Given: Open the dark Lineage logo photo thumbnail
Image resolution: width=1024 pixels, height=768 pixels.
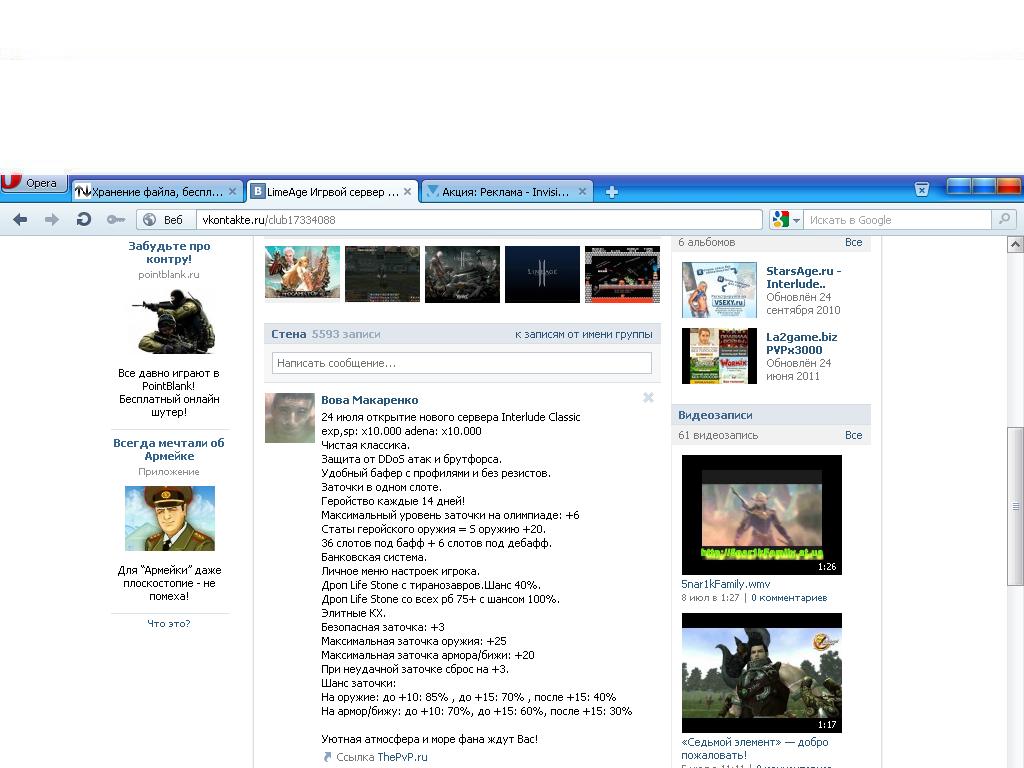Looking at the screenshot, I should [542, 274].
